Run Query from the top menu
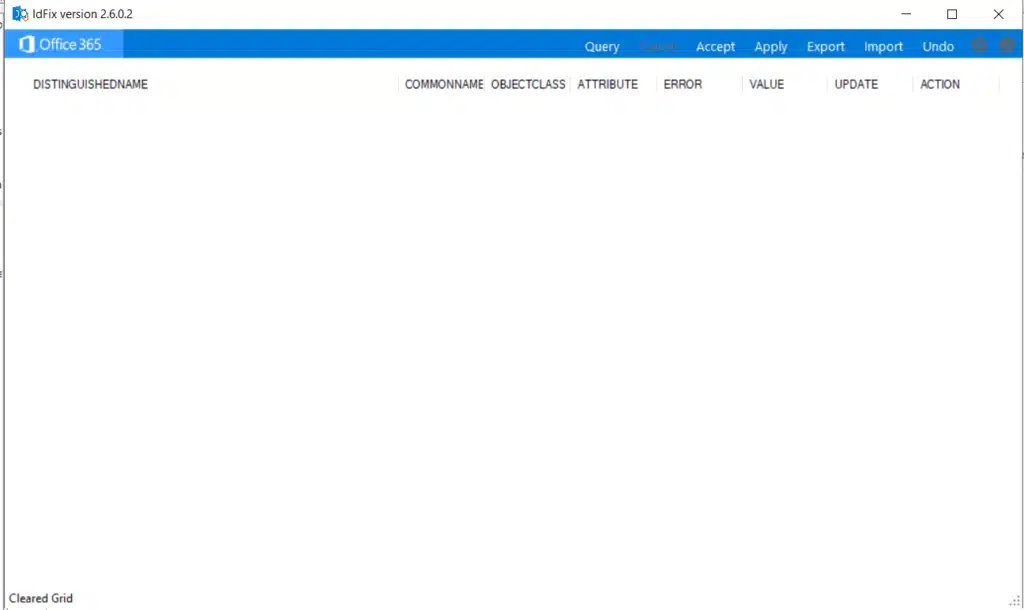The image size is (1024, 610). [x=602, y=47]
